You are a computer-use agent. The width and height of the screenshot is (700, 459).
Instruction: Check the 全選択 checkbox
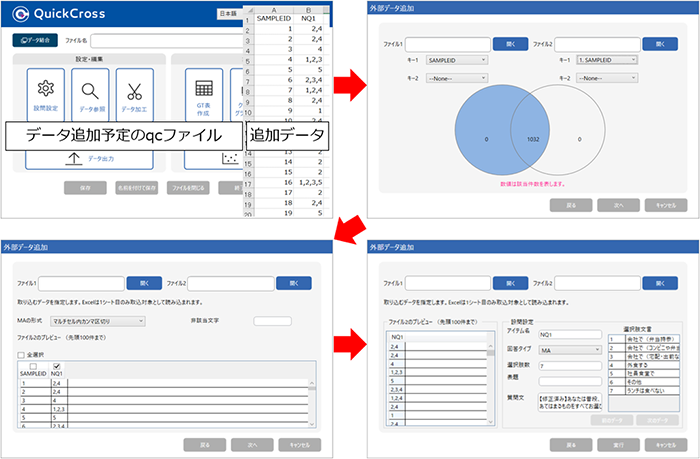pyautogui.click(x=21, y=355)
